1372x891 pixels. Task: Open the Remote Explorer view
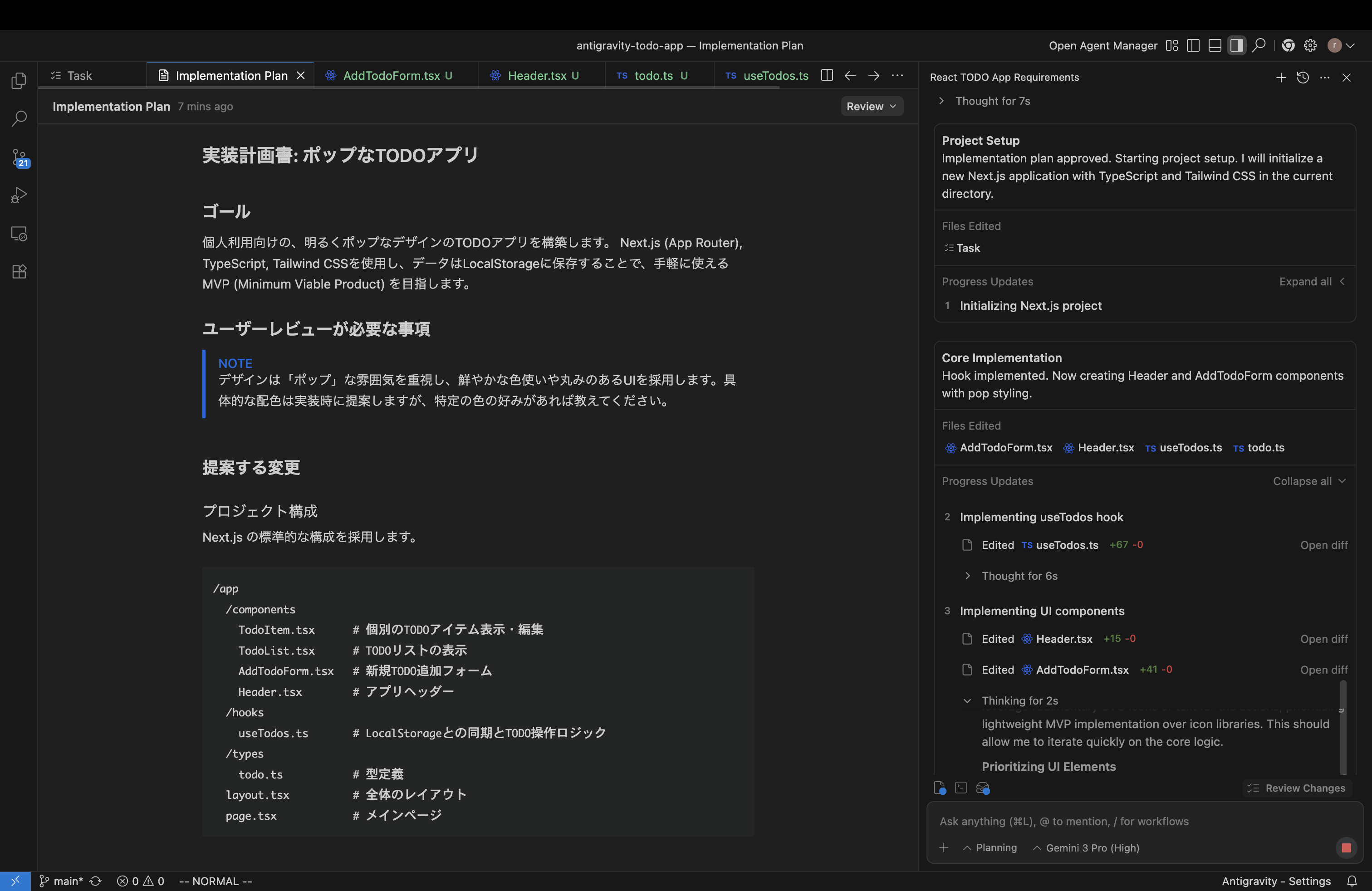pyautogui.click(x=19, y=234)
